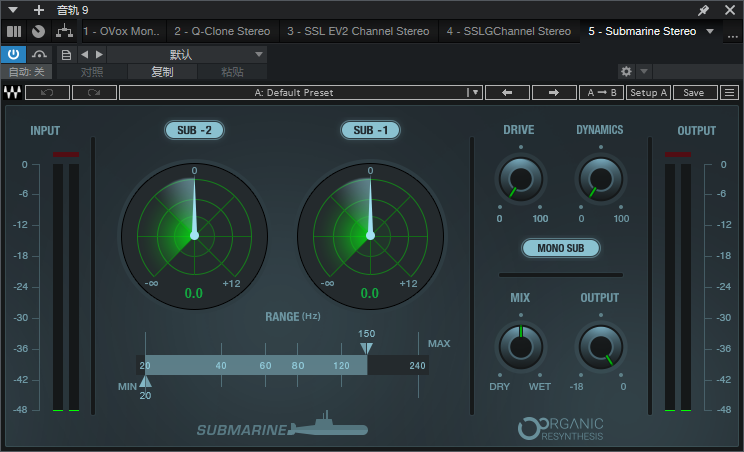Click the DYNAMICS knob
The height and width of the screenshot is (452, 744).
click(601, 179)
